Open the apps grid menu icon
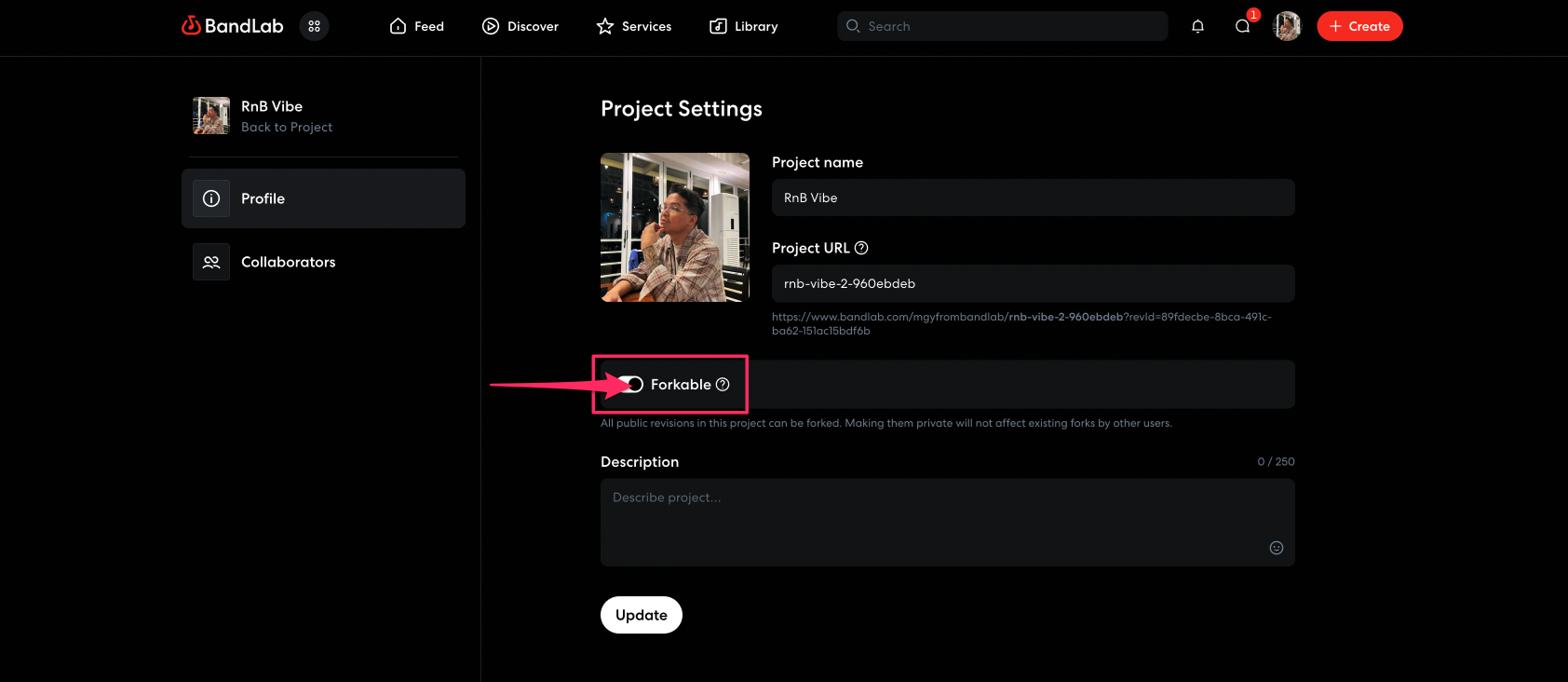The width and height of the screenshot is (1568, 682). pyautogui.click(x=314, y=26)
